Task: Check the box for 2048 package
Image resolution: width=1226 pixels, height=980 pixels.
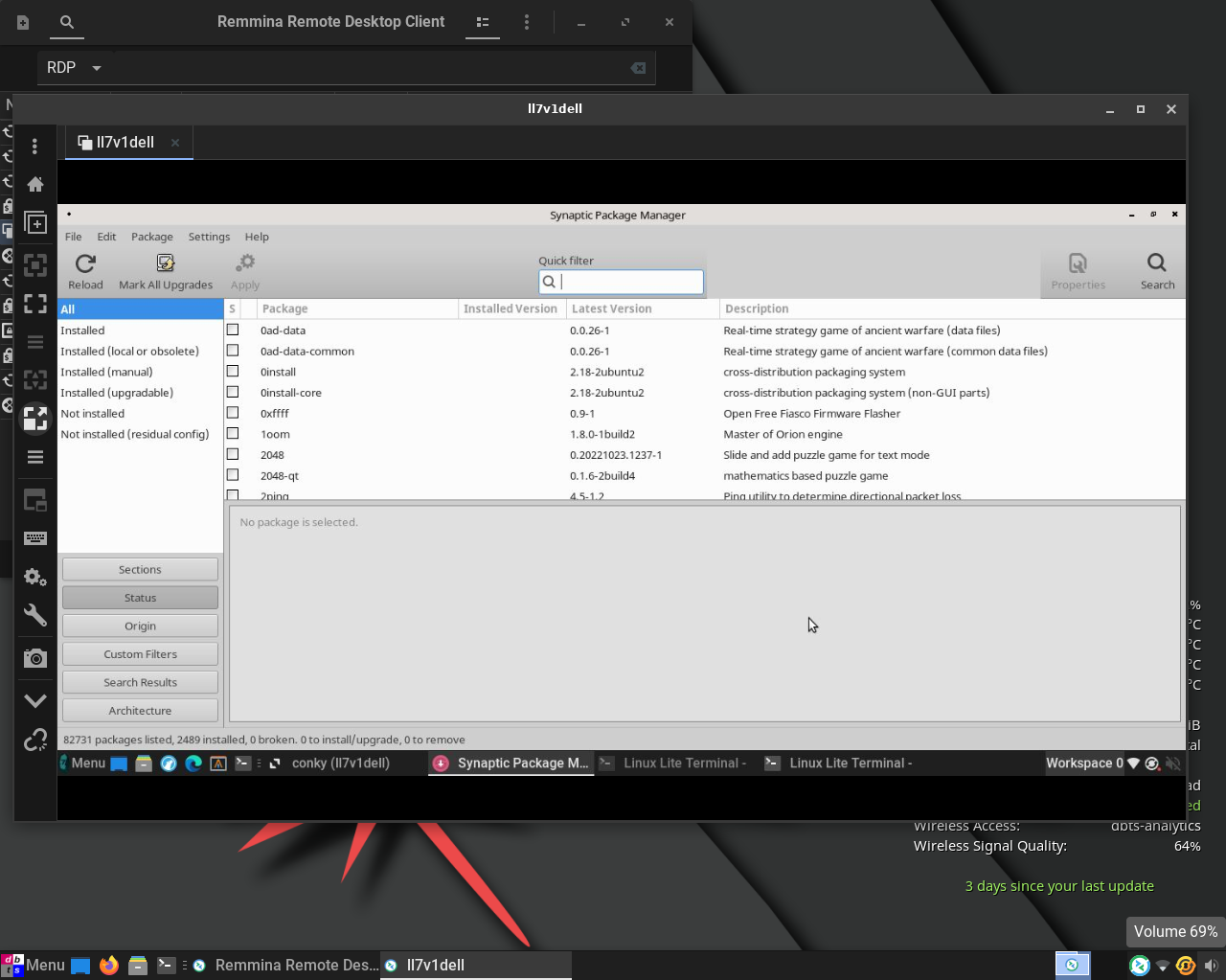Action: tap(233, 454)
